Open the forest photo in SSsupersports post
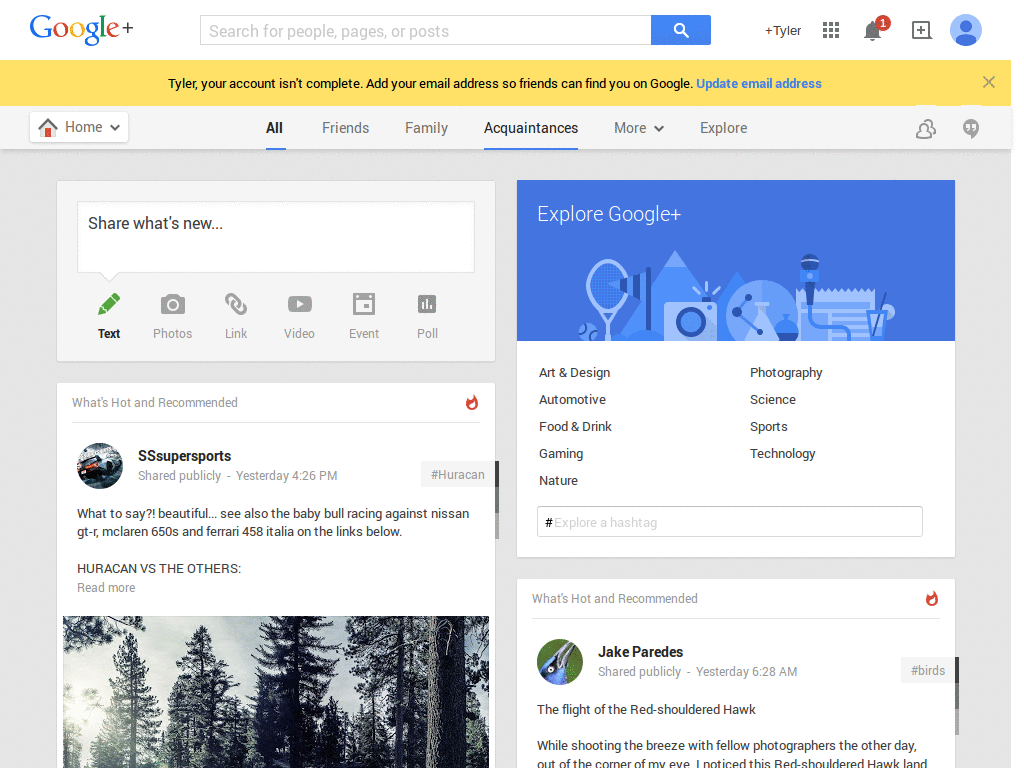Image resolution: width=1024 pixels, height=768 pixels. pyautogui.click(x=276, y=692)
